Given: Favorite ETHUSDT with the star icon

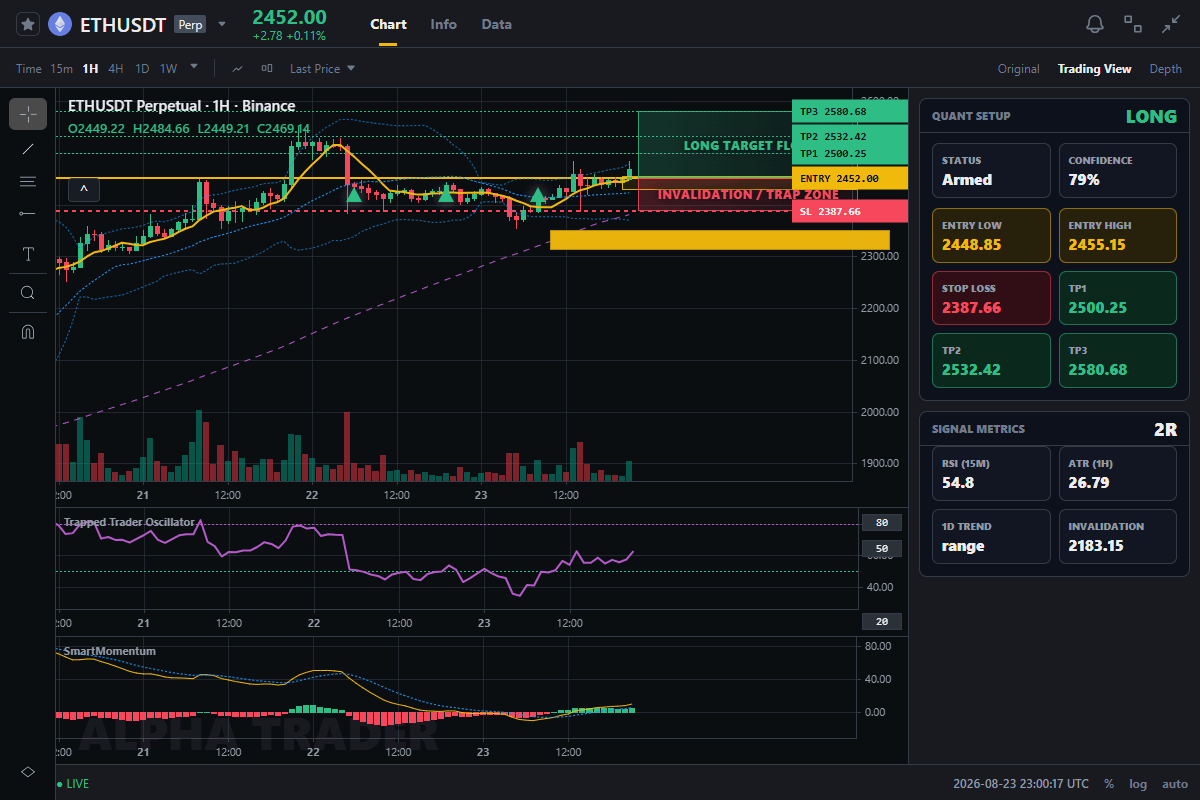Looking at the screenshot, I should [28, 25].
